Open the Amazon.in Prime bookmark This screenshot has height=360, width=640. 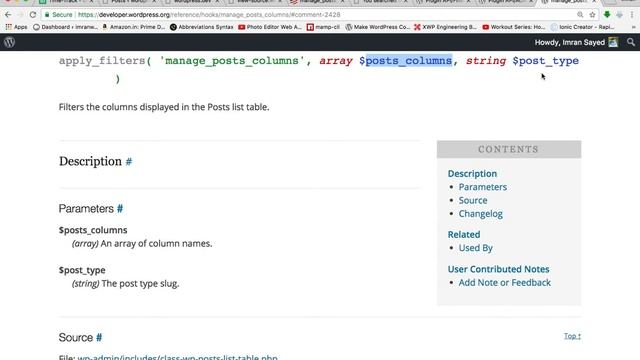click(133, 27)
